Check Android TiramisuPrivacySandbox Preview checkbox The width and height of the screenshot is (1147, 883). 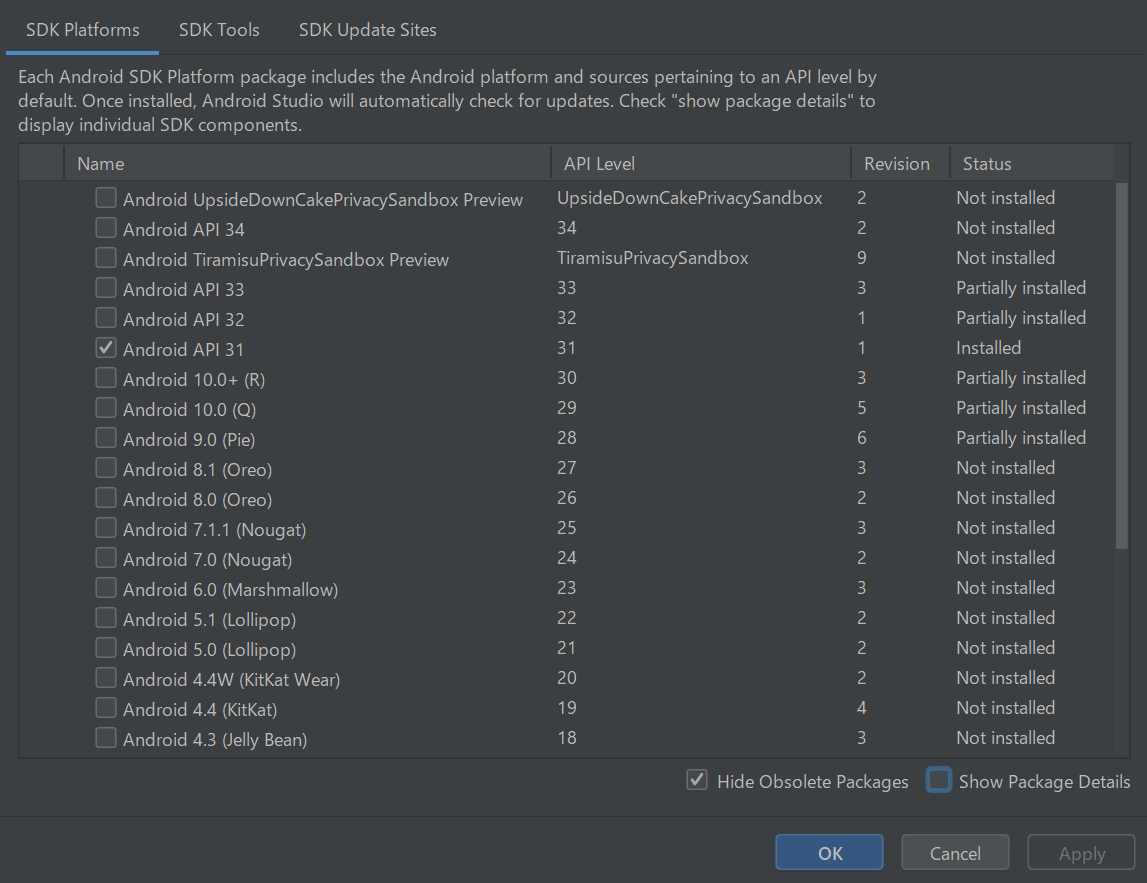106,258
